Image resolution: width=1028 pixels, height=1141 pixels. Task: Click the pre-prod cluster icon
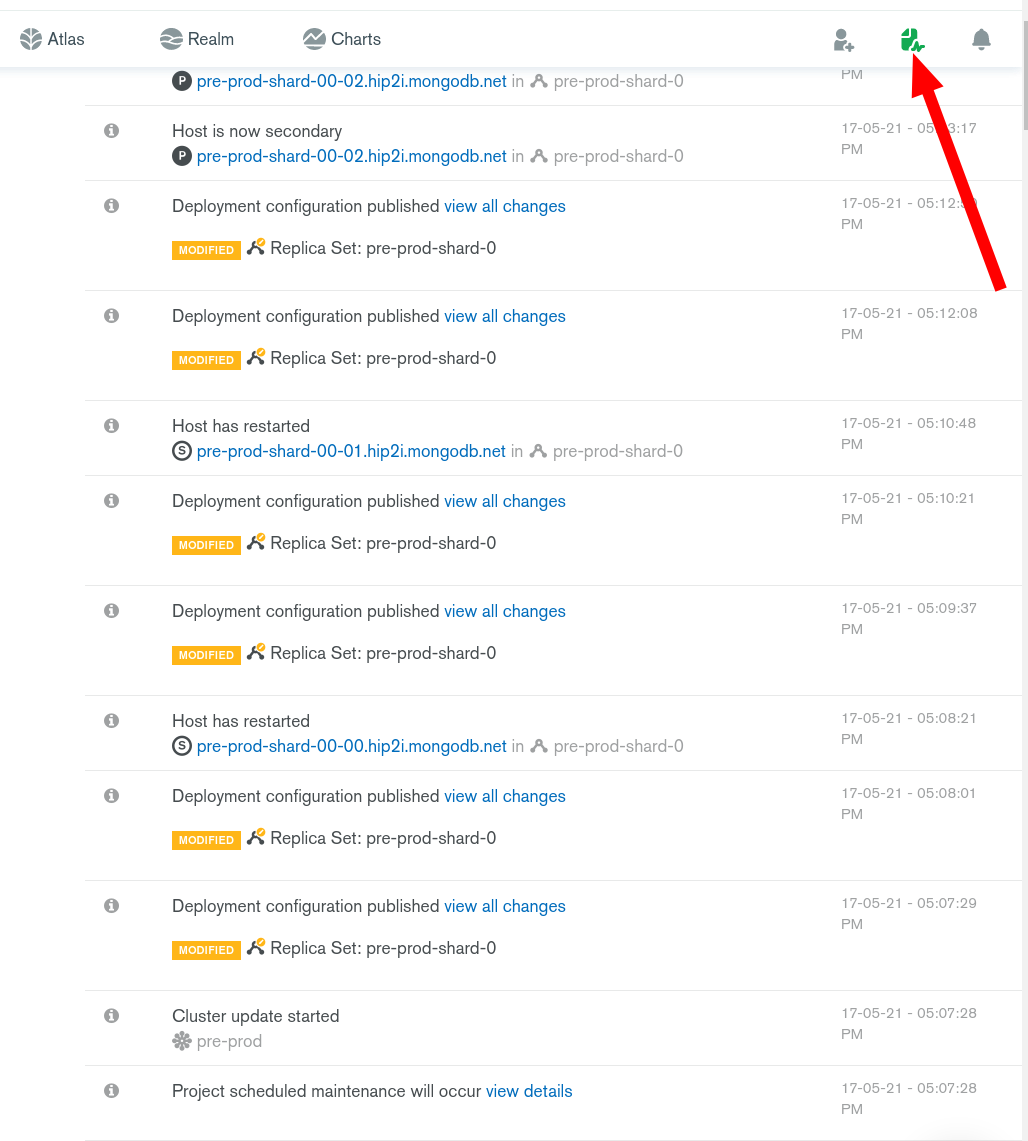pos(181,1041)
